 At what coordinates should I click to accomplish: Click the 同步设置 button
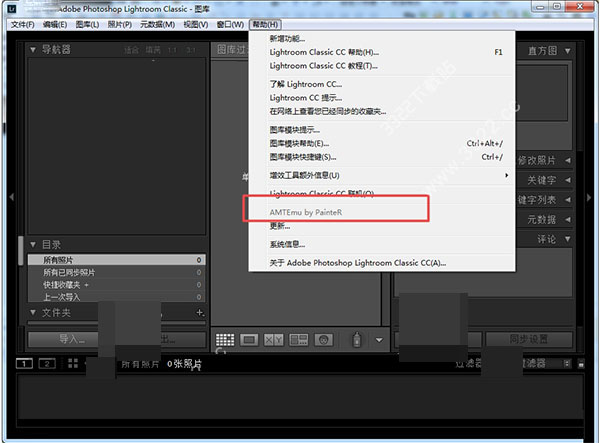pos(529,339)
